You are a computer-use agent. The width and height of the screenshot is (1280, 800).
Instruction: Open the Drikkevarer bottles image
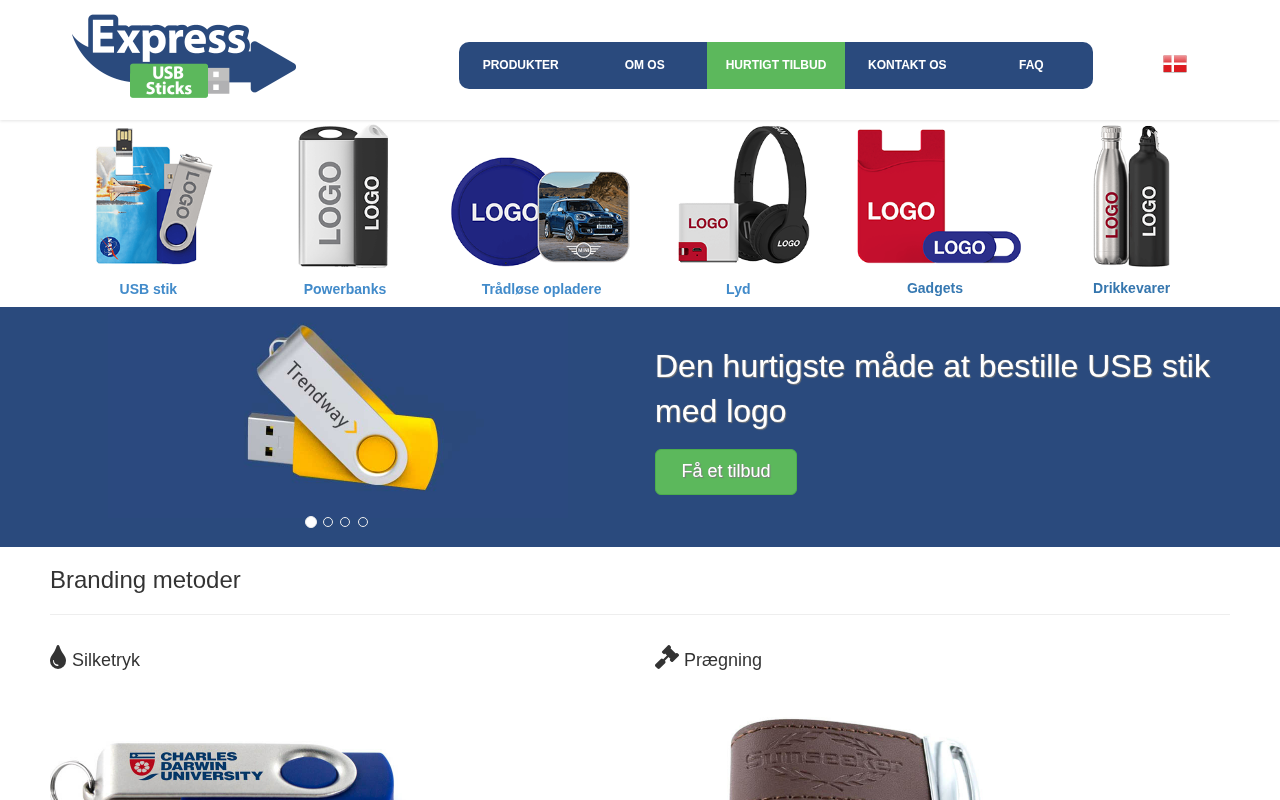[1131, 196]
